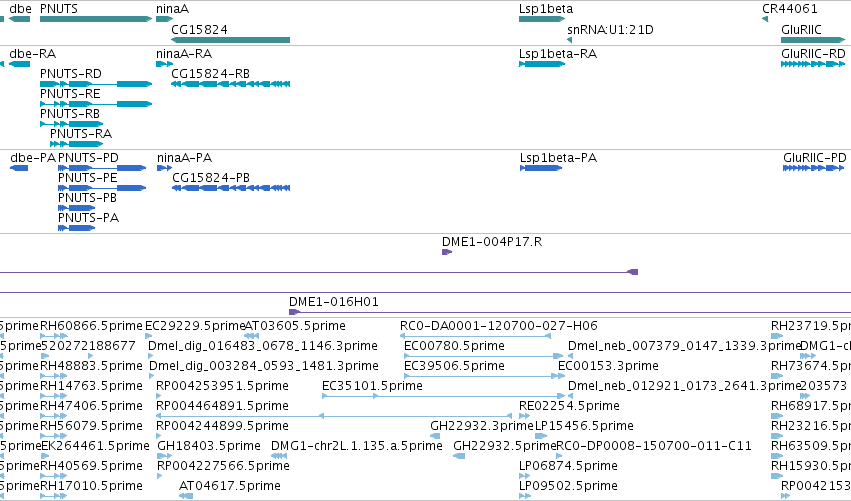Select EST EC35101.5prime
This screenshot has height=501, width=851.
click(372, 386)
